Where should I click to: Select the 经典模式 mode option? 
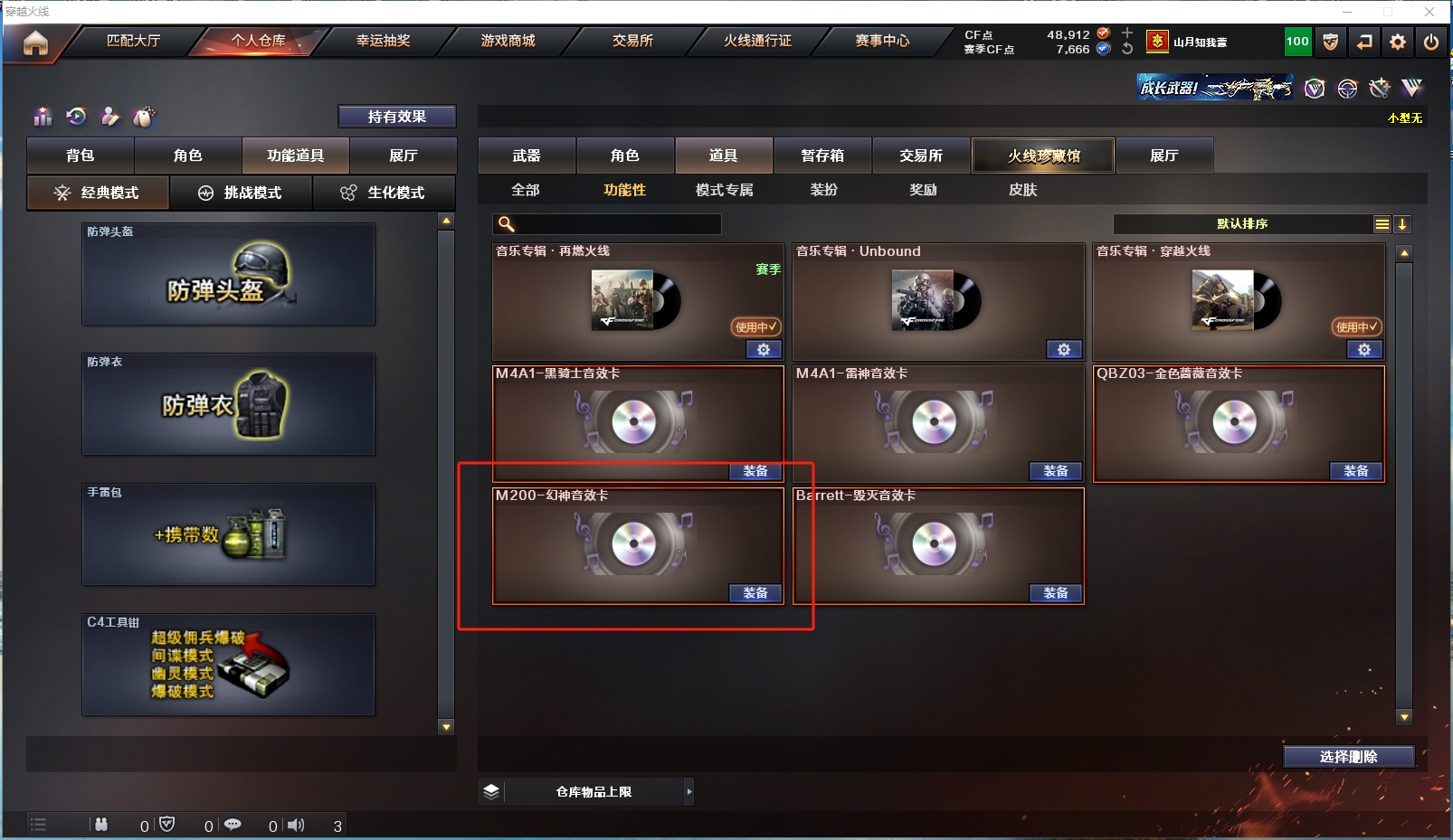point(98,193)
